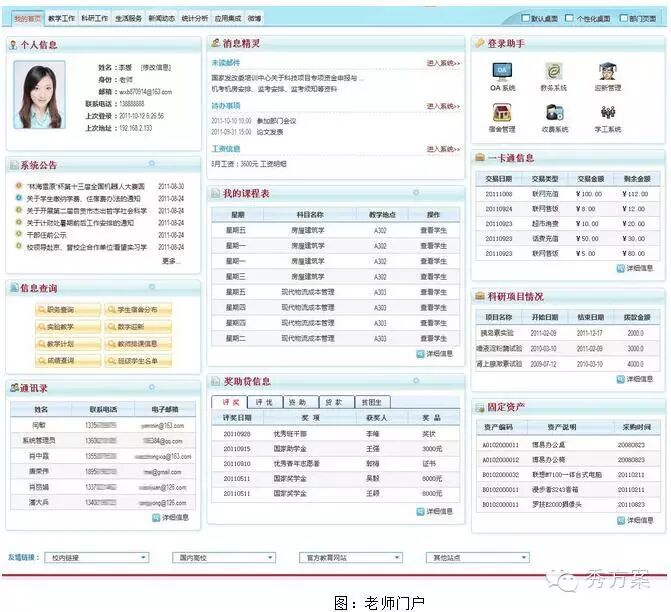
Task: Click 详细信息 icon under 一卡通信息 table
Action: point(621,268)
